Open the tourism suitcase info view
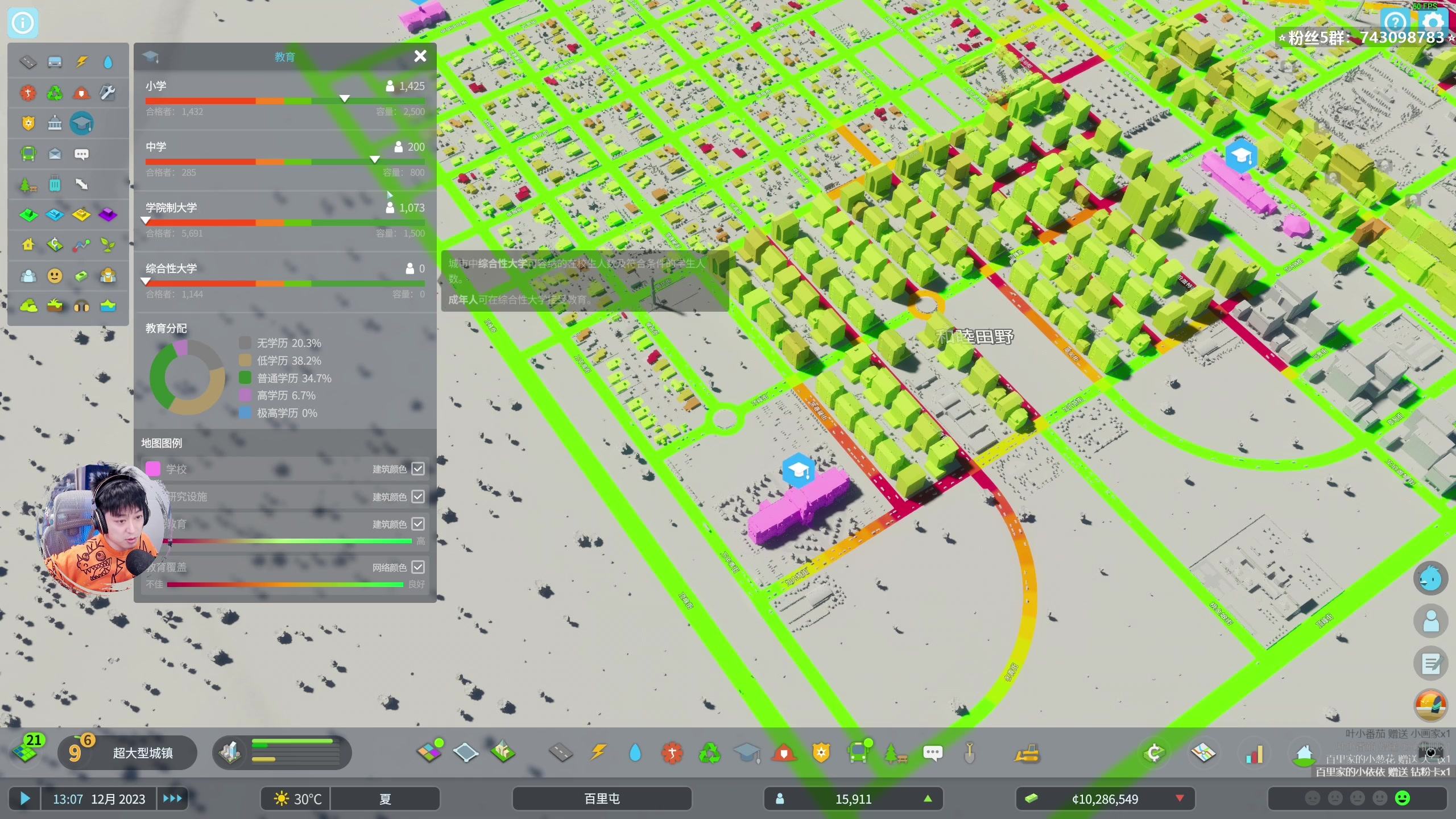Screen dimensions: 1456x819 (55, 184)
